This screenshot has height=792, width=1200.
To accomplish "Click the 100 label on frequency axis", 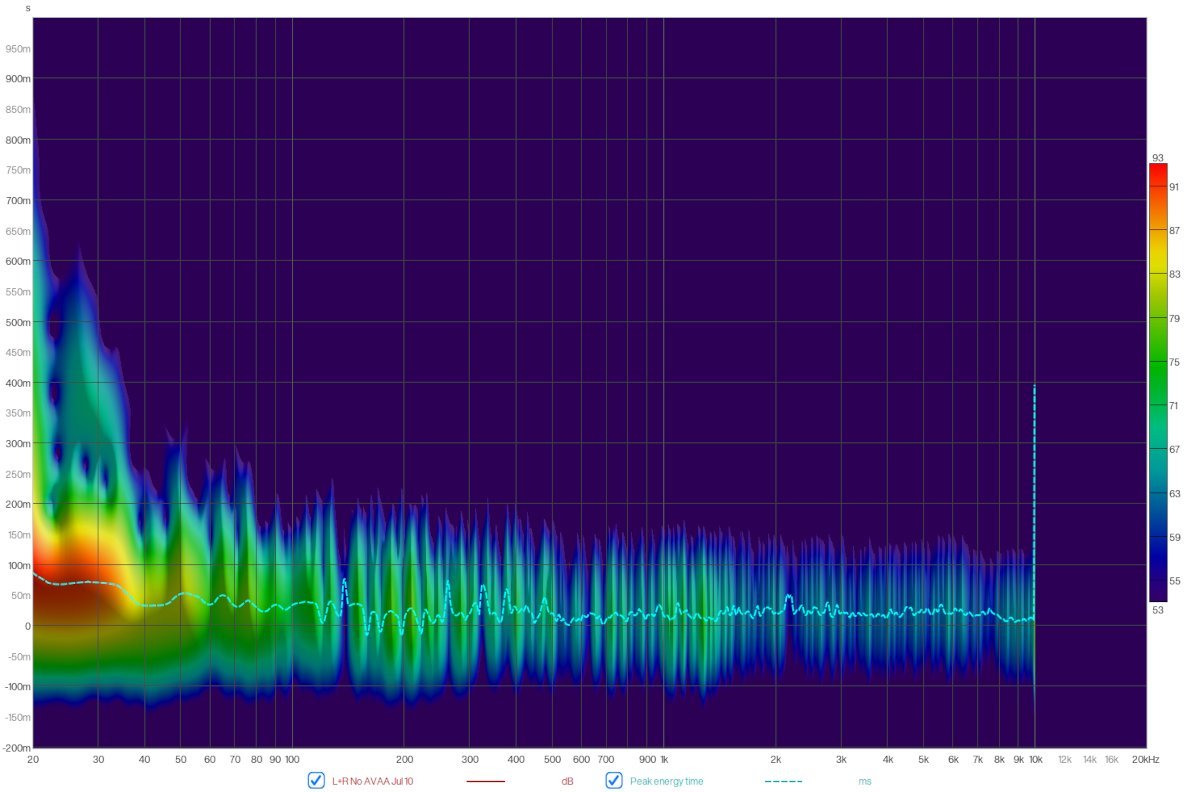I will click(x=292, y=760).
